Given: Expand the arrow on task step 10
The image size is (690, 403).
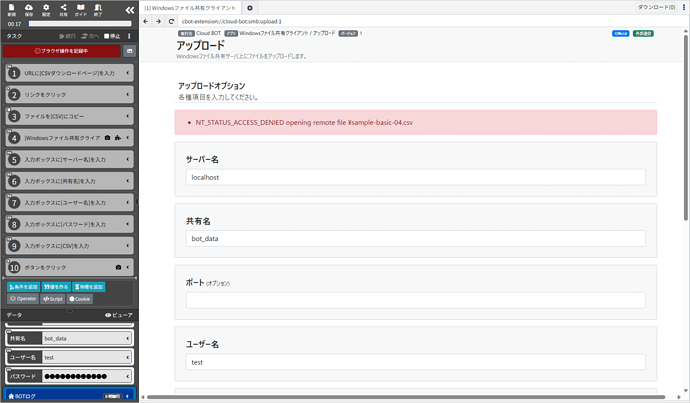Looking at the screenshot, I should click(x=128, y=267).
